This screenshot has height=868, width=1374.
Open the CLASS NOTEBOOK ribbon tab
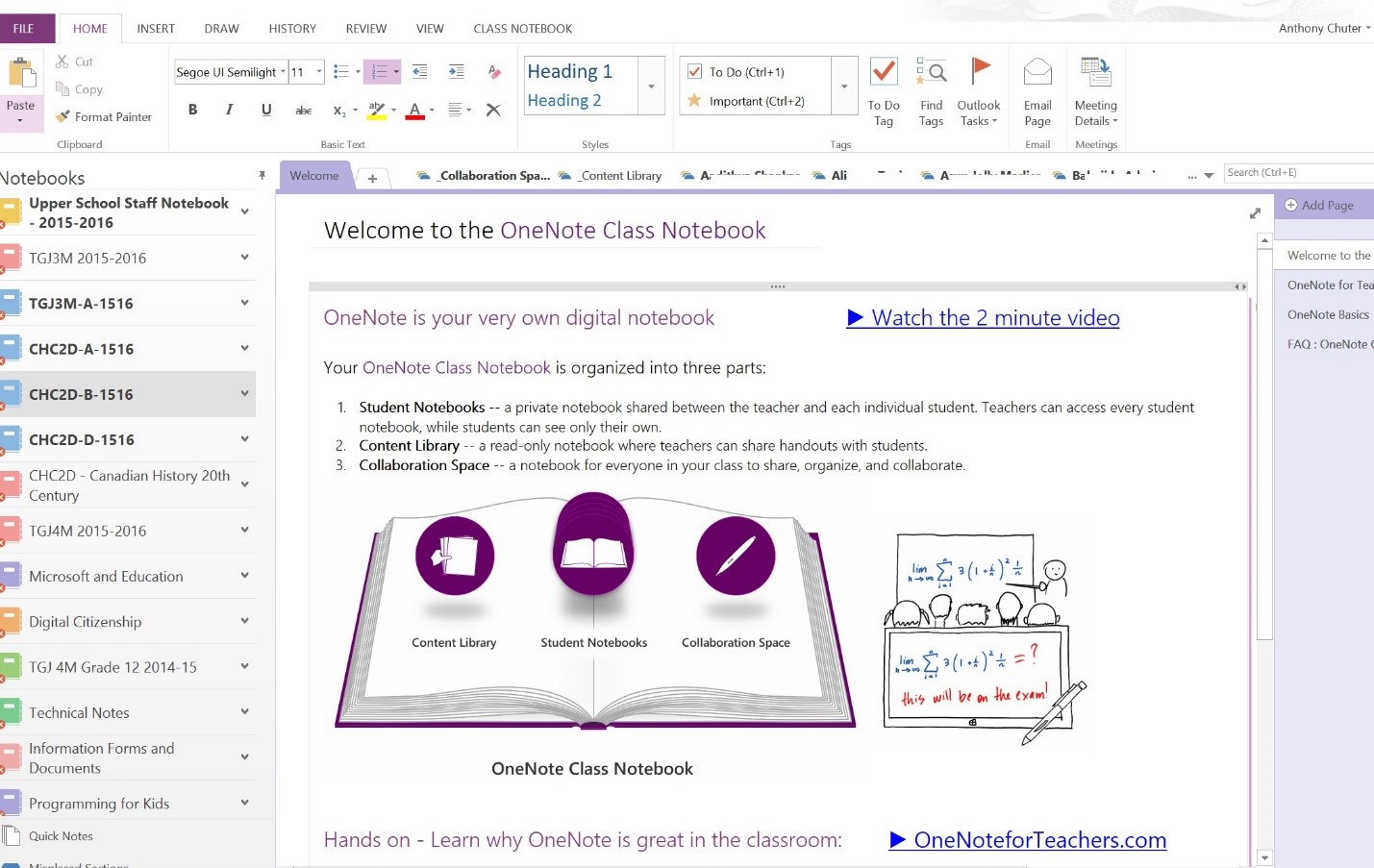[x=522, y=29]
